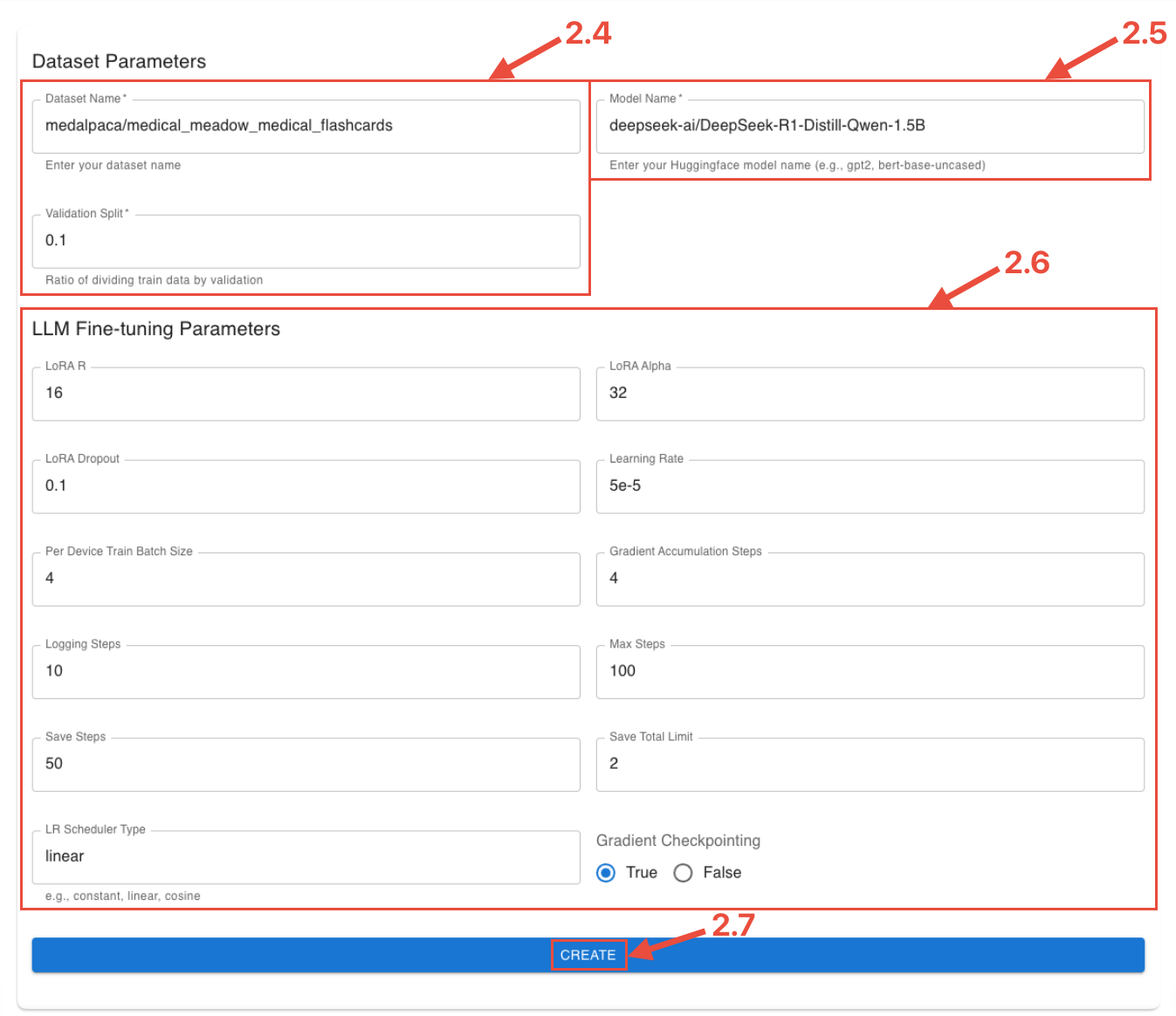The height and width of the screenshot is (1016, 1176).
Task: Click the True radio label text
Action: coord(642,873)
